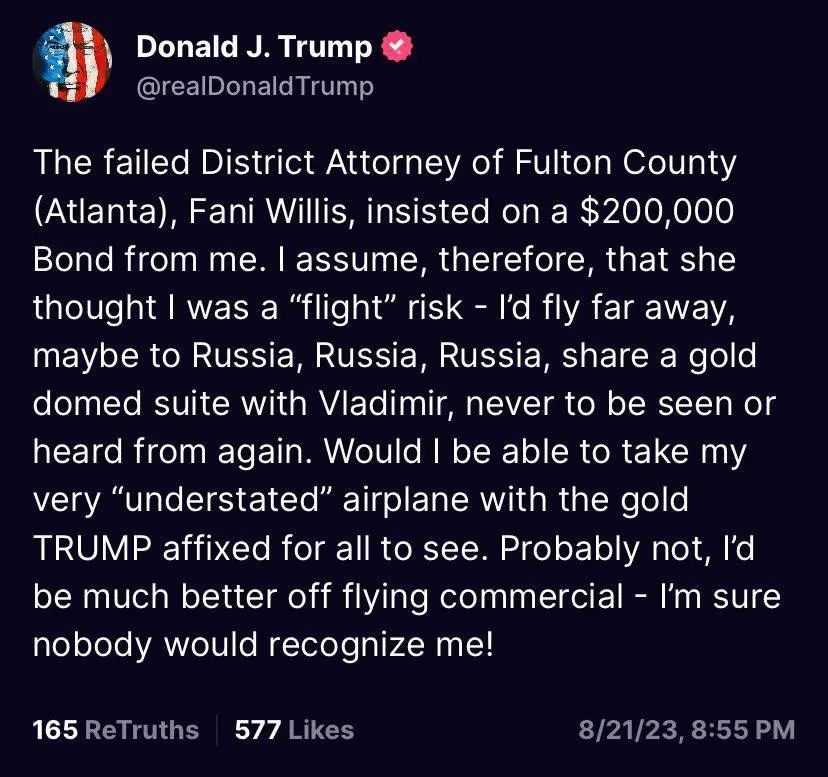View the 165 ReTruths list

click(116, 730)
